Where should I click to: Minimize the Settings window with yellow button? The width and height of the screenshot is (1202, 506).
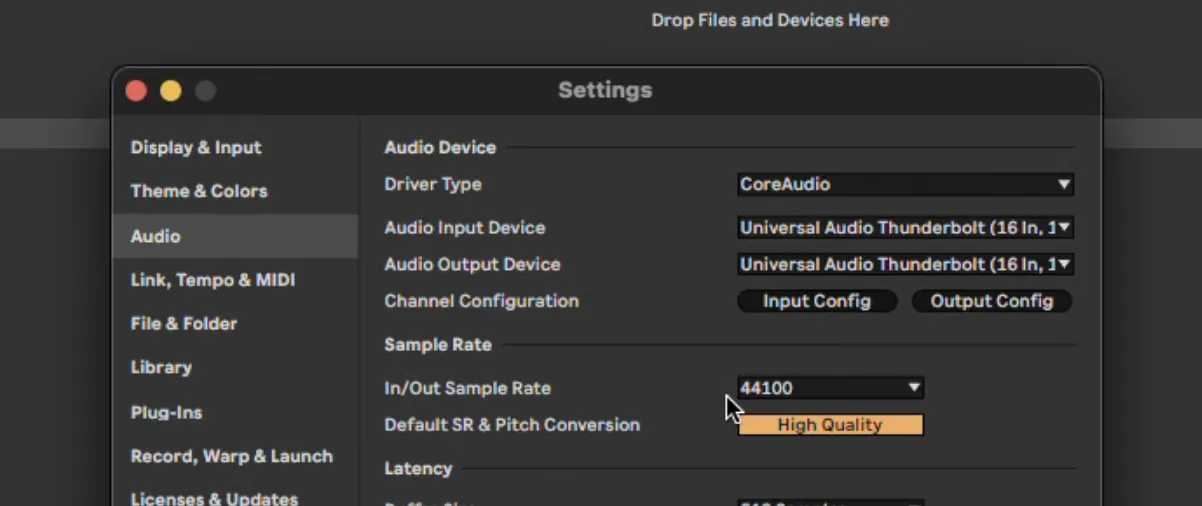click(171, 91)
